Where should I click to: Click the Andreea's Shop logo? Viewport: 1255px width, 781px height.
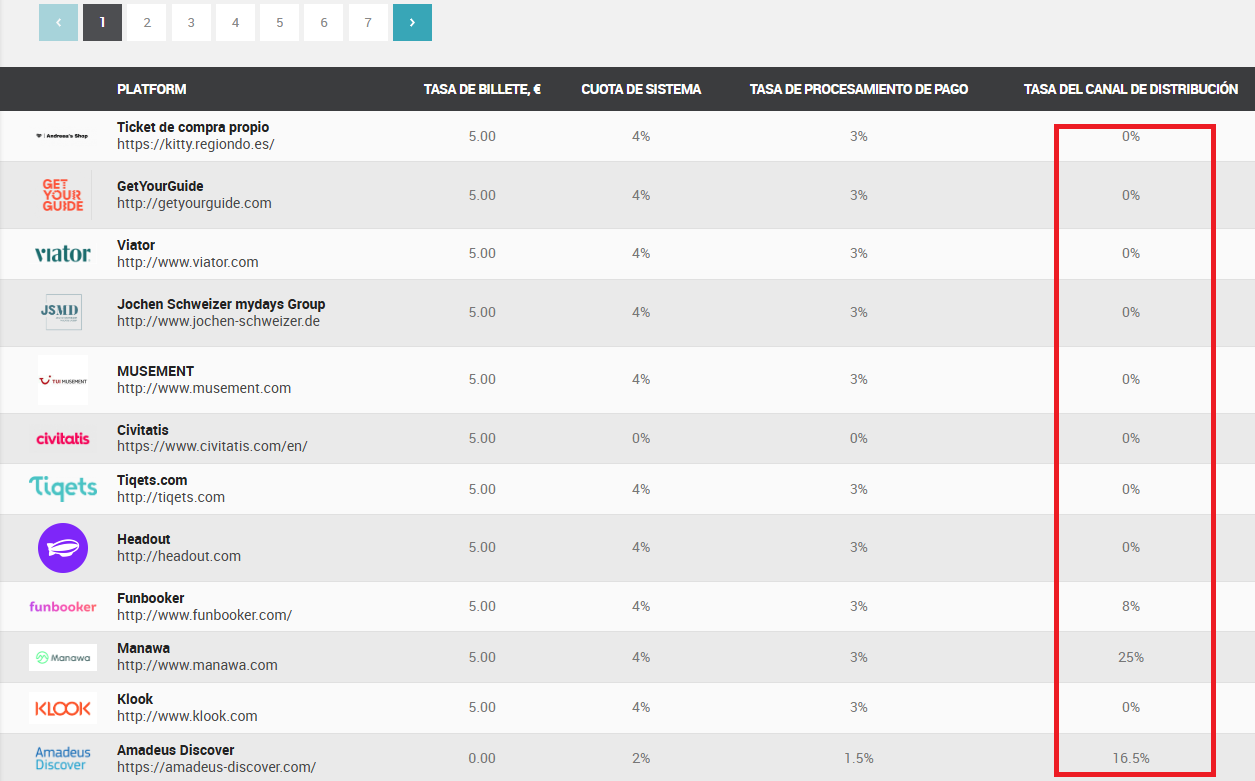(x=62, y=136)
